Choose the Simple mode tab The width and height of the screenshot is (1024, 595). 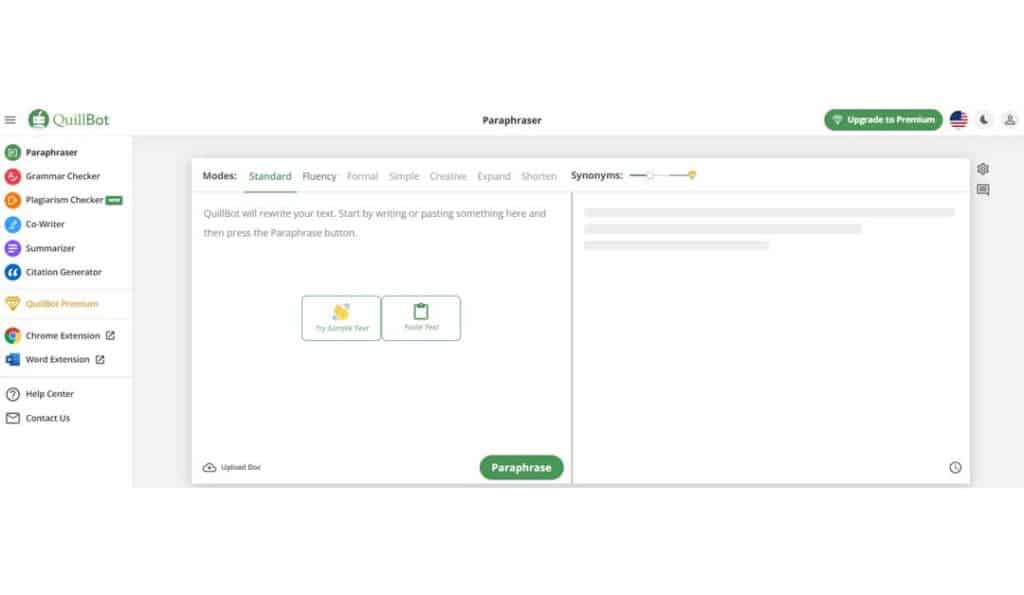tap(404, 176)
